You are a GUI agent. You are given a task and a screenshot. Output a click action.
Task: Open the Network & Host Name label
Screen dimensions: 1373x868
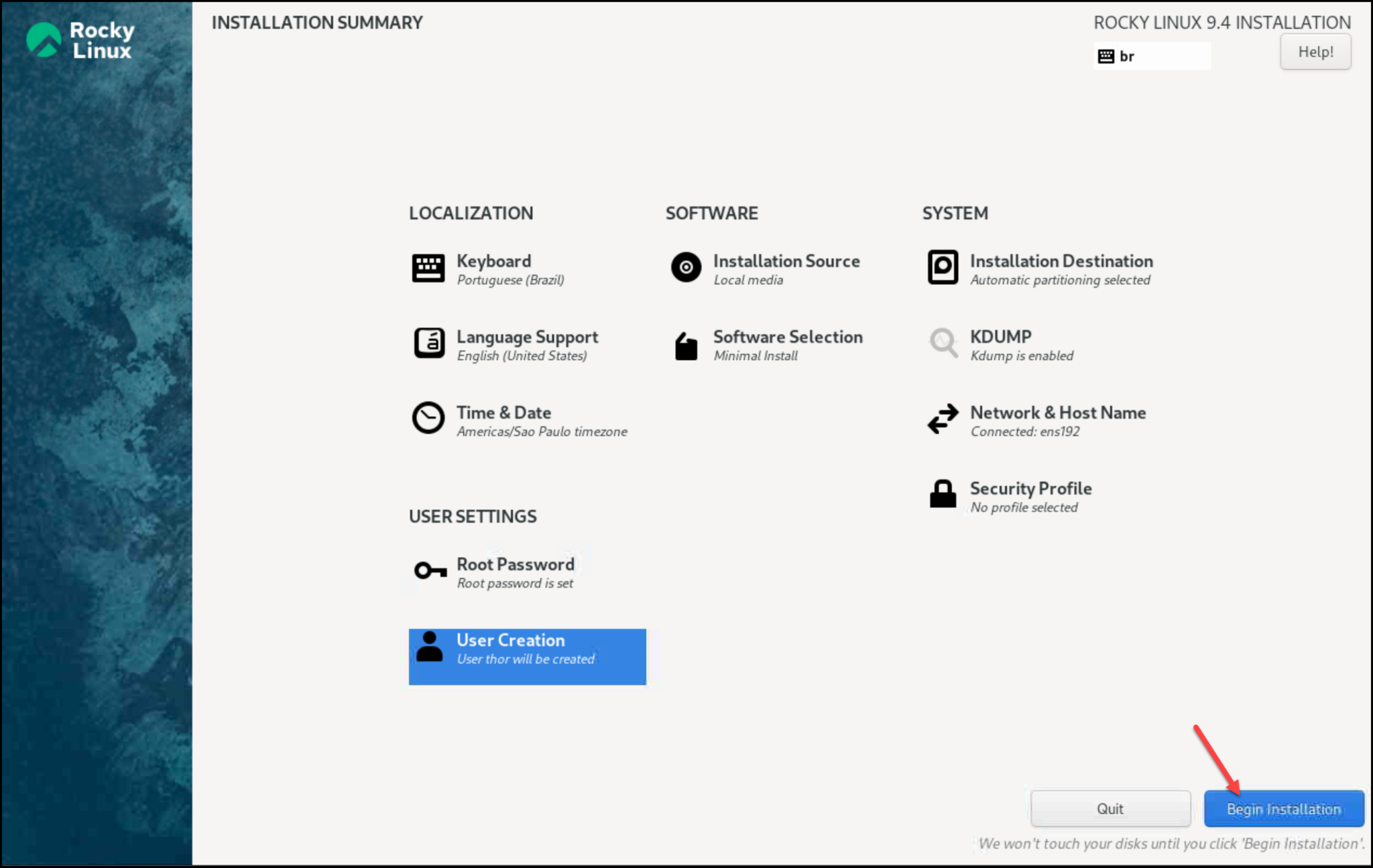coord(1057,413)
